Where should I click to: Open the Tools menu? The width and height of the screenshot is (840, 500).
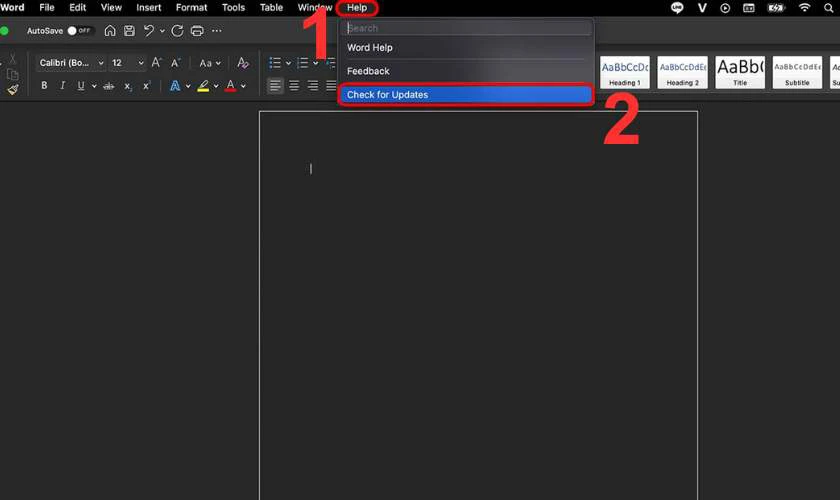point(233,8)
